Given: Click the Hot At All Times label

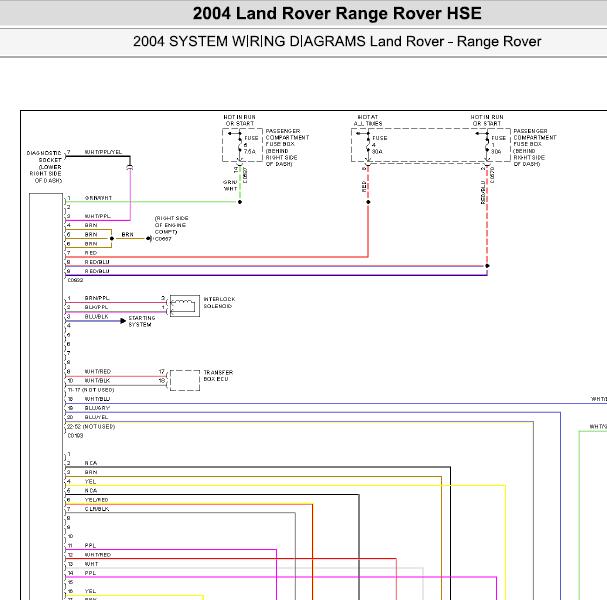Looking at the screenshot, I should 368,120.
